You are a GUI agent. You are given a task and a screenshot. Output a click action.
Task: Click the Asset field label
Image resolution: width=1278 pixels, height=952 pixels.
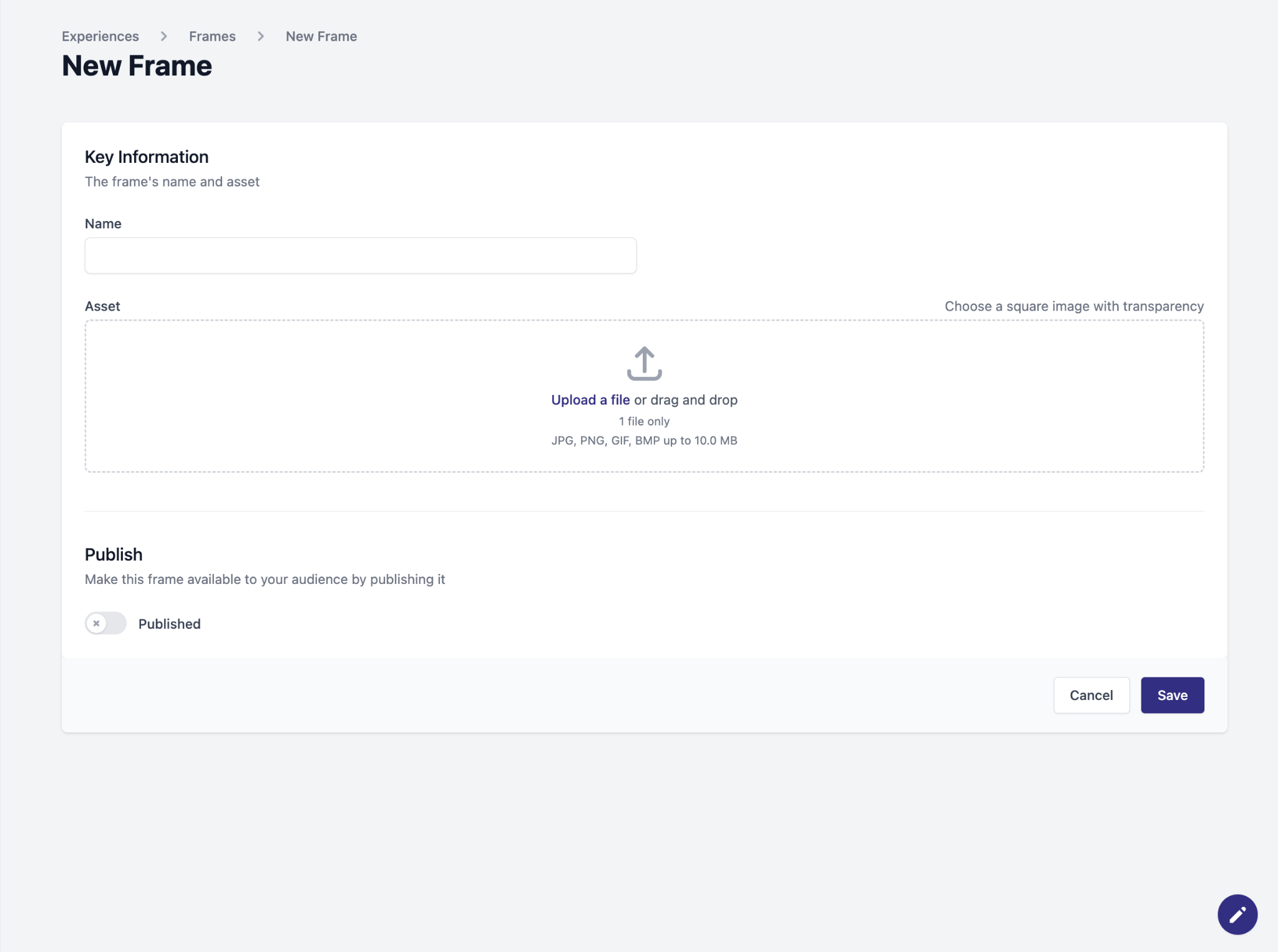(x=102, y=306)
